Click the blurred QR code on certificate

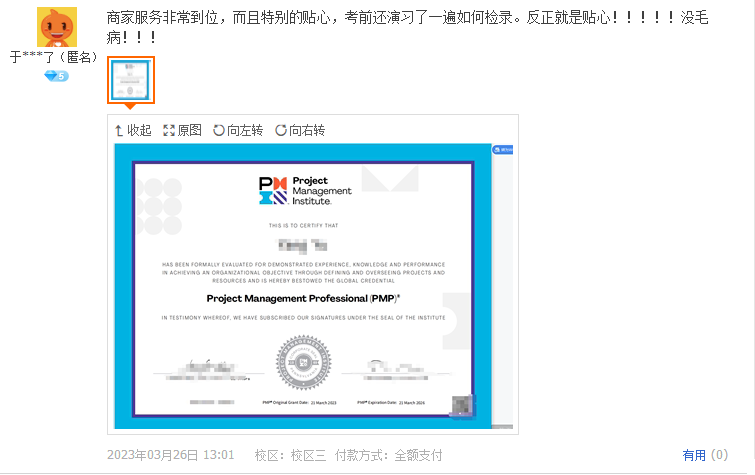(x=461, y=404)
